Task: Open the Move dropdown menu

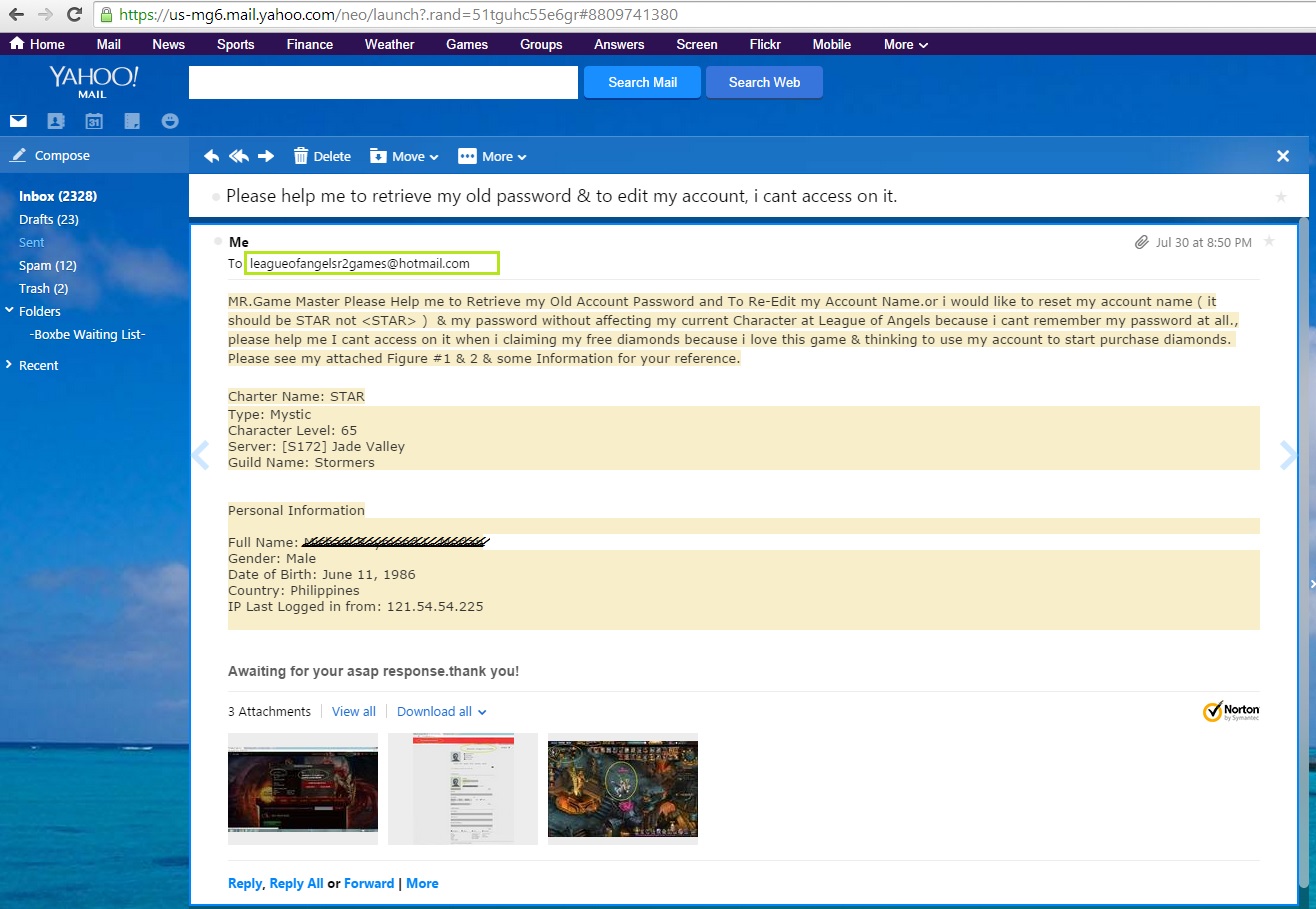Action: tap(404, 156)
